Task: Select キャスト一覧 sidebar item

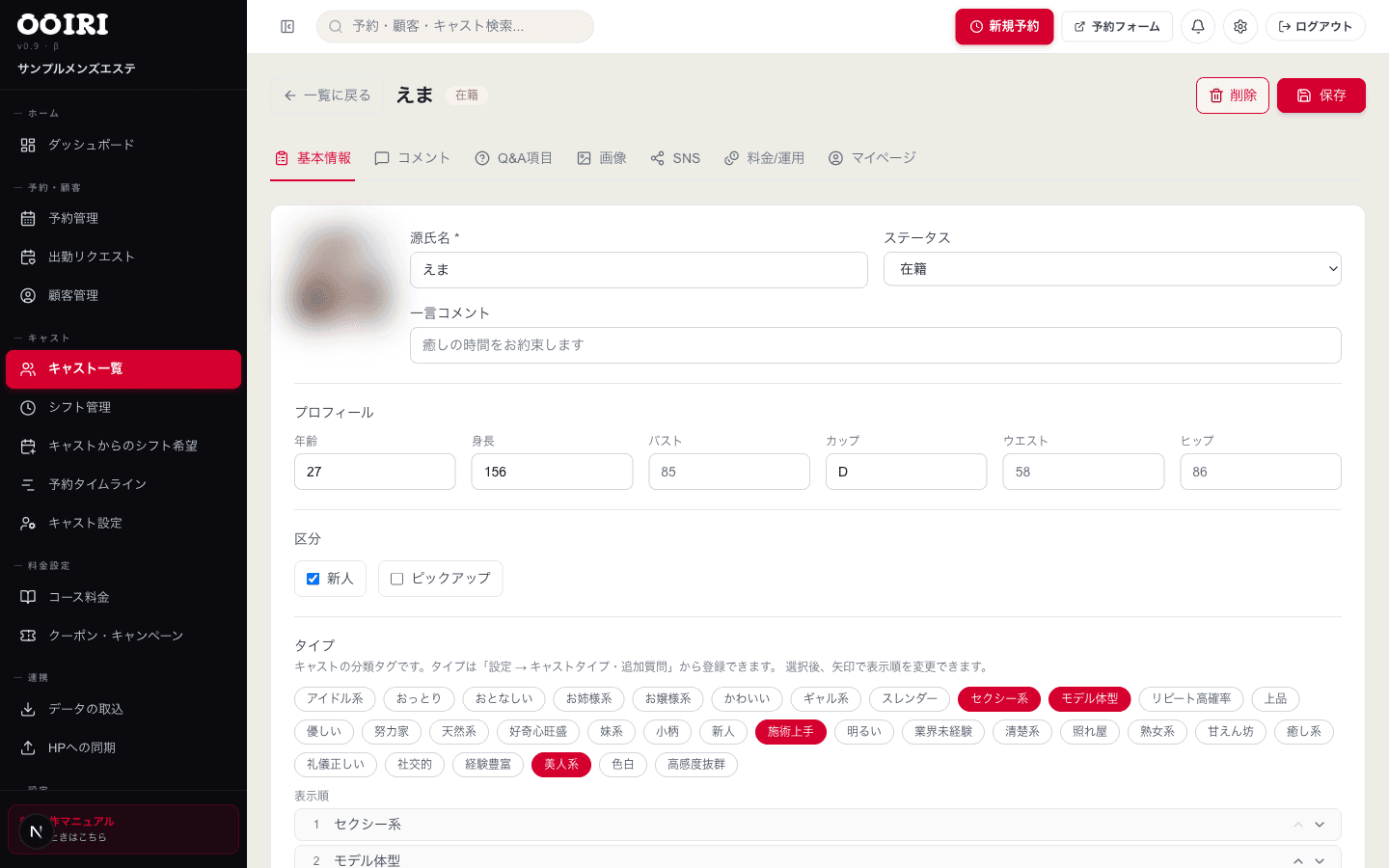Action: (123, 369)
